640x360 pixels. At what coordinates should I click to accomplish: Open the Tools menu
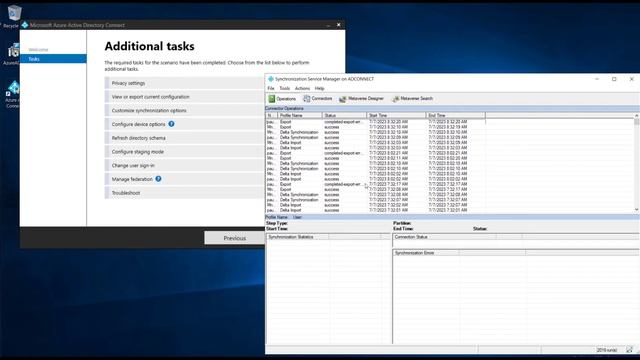pos(284,88)
